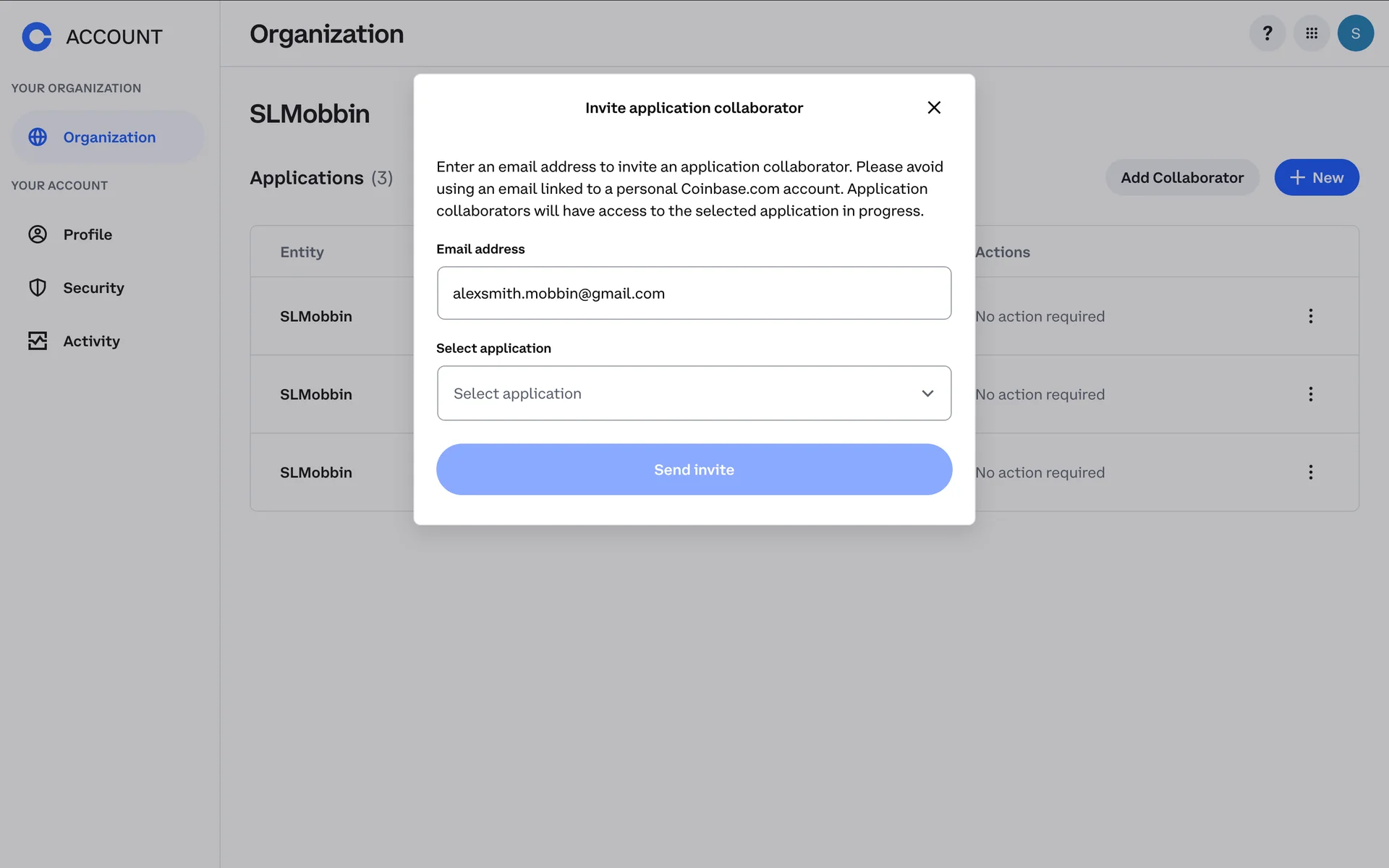The height and width of the screenshot is (868, 1389).
Task: Click the Coinbase logo icon
Action: click(x=37, y=36)
